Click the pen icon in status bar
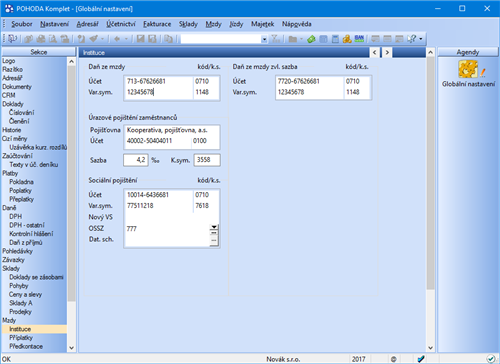This screenshot has height=364, width=500. (x=421, y=359)
